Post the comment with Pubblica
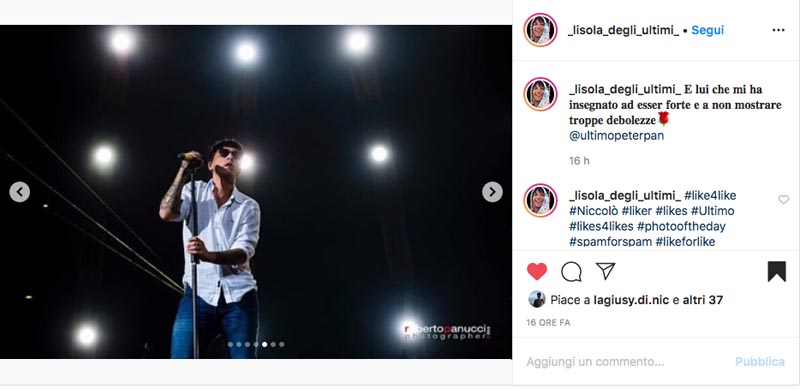 pyautogui.click(x=760, y=362)
